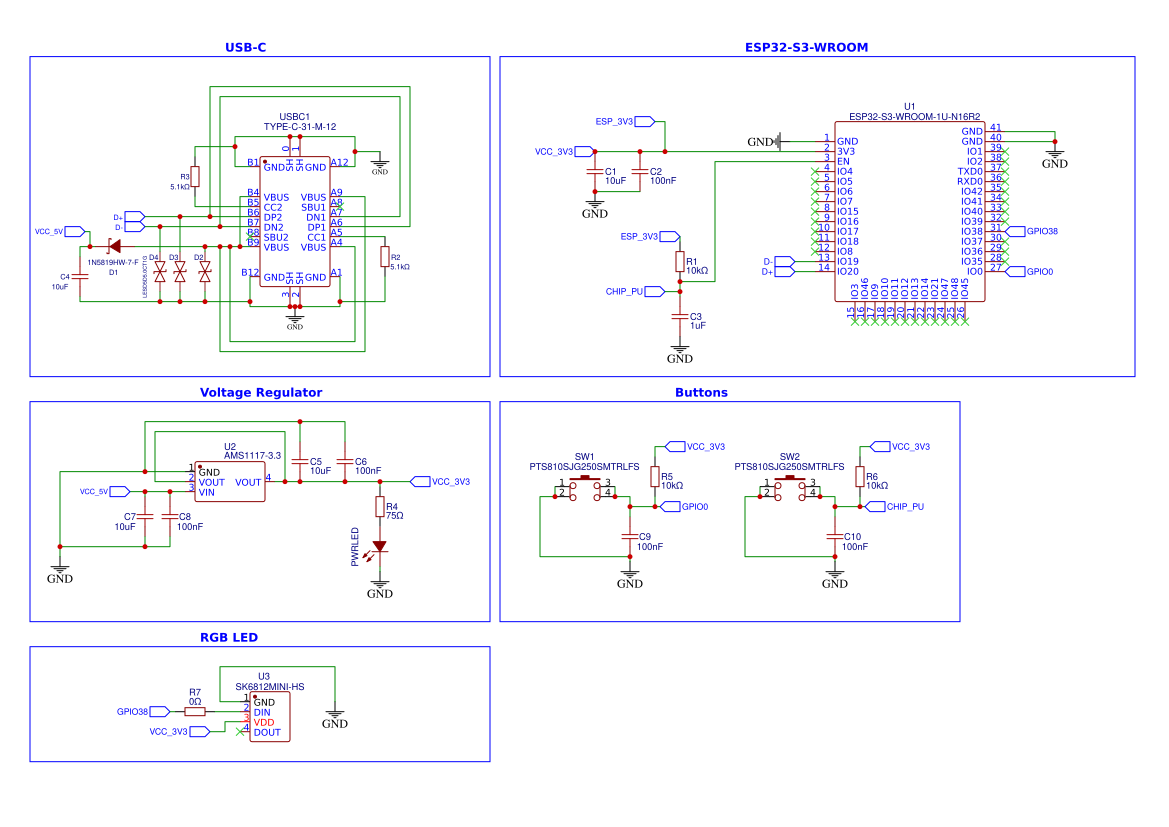The image size is (1169, 827).
Task: Click the C3 1uF capacitor symbol
Action: click(679, 317)
